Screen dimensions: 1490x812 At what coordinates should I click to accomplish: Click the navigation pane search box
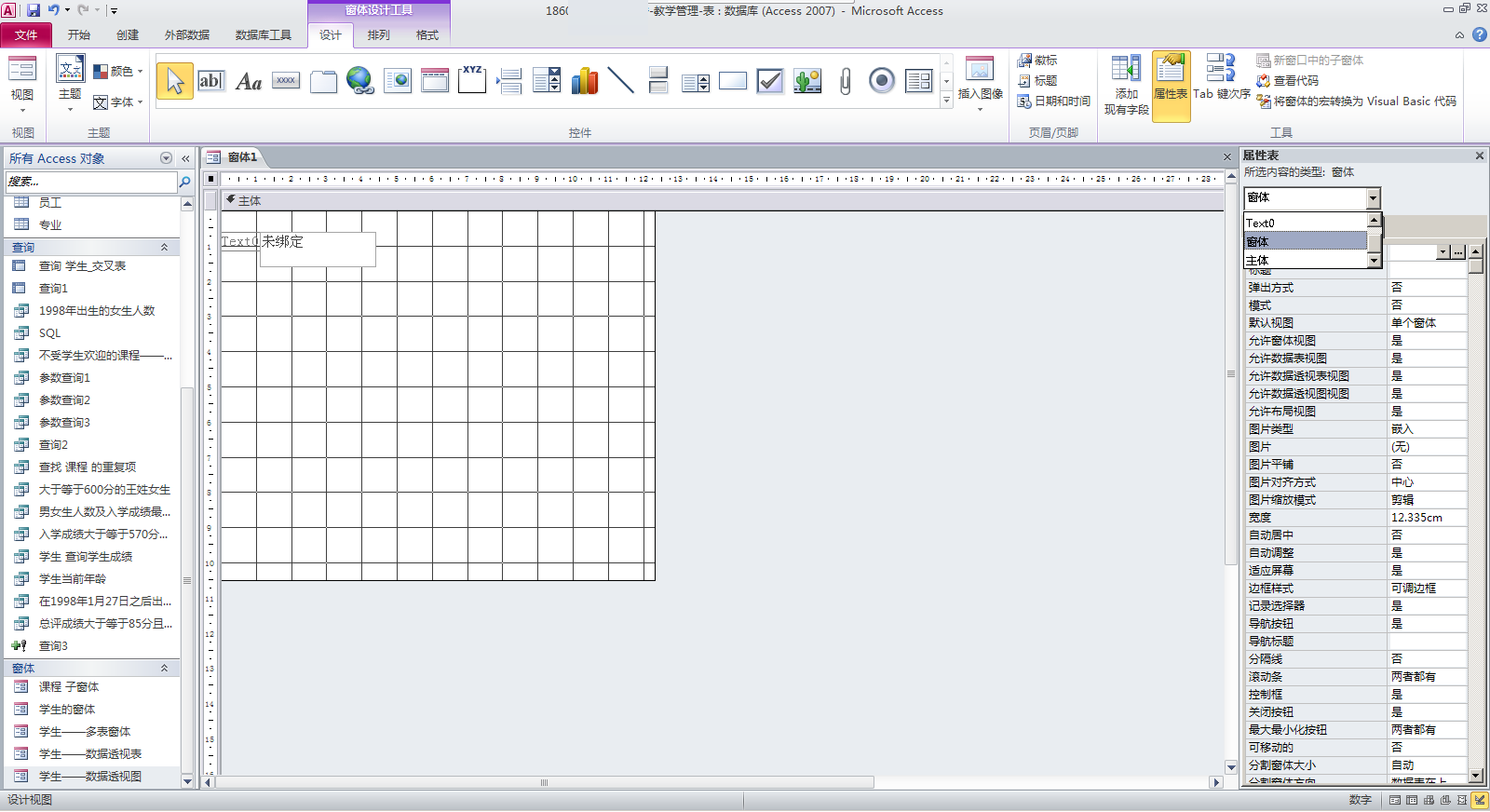(91, 182)
